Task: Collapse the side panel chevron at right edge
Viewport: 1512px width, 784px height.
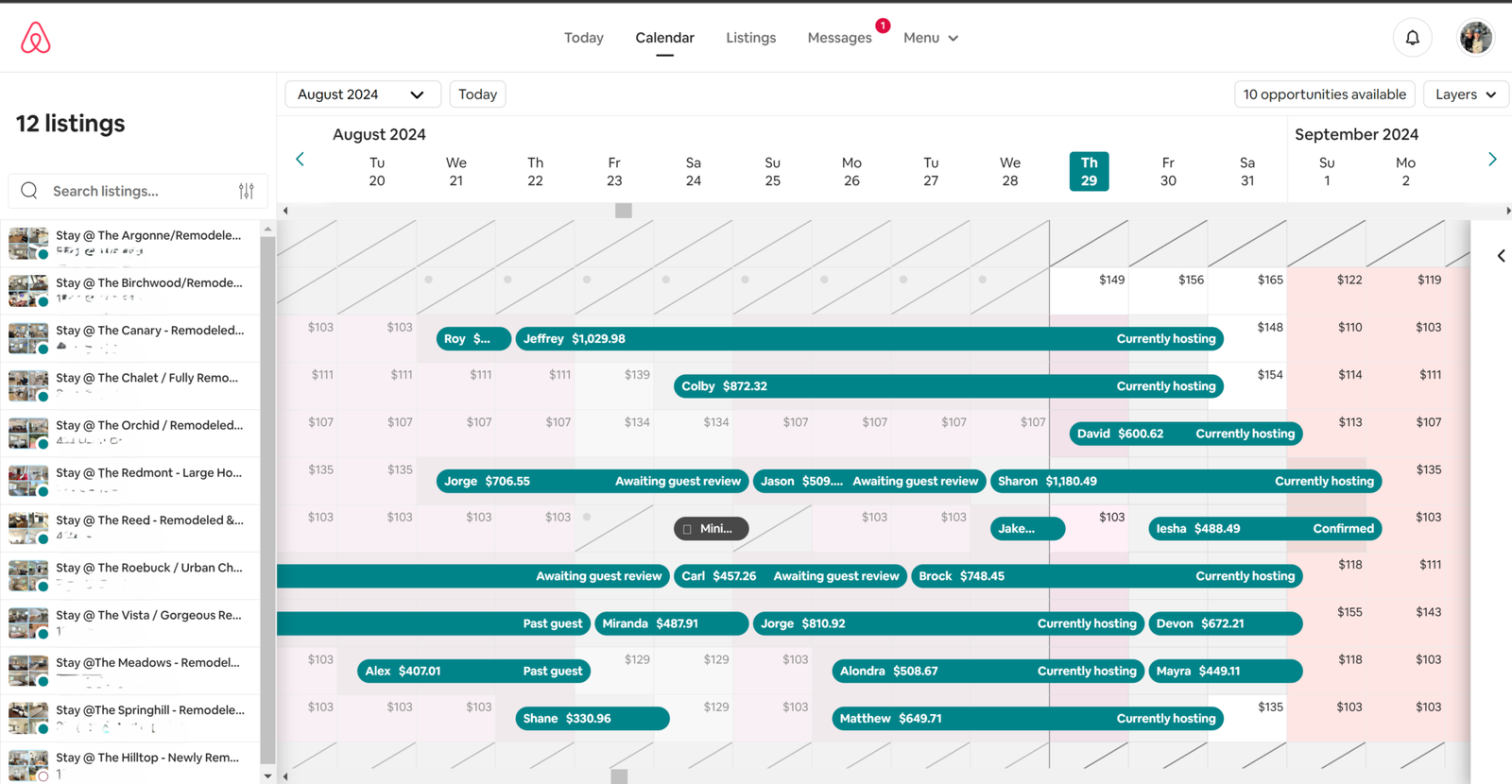Action: point(1501,256)
